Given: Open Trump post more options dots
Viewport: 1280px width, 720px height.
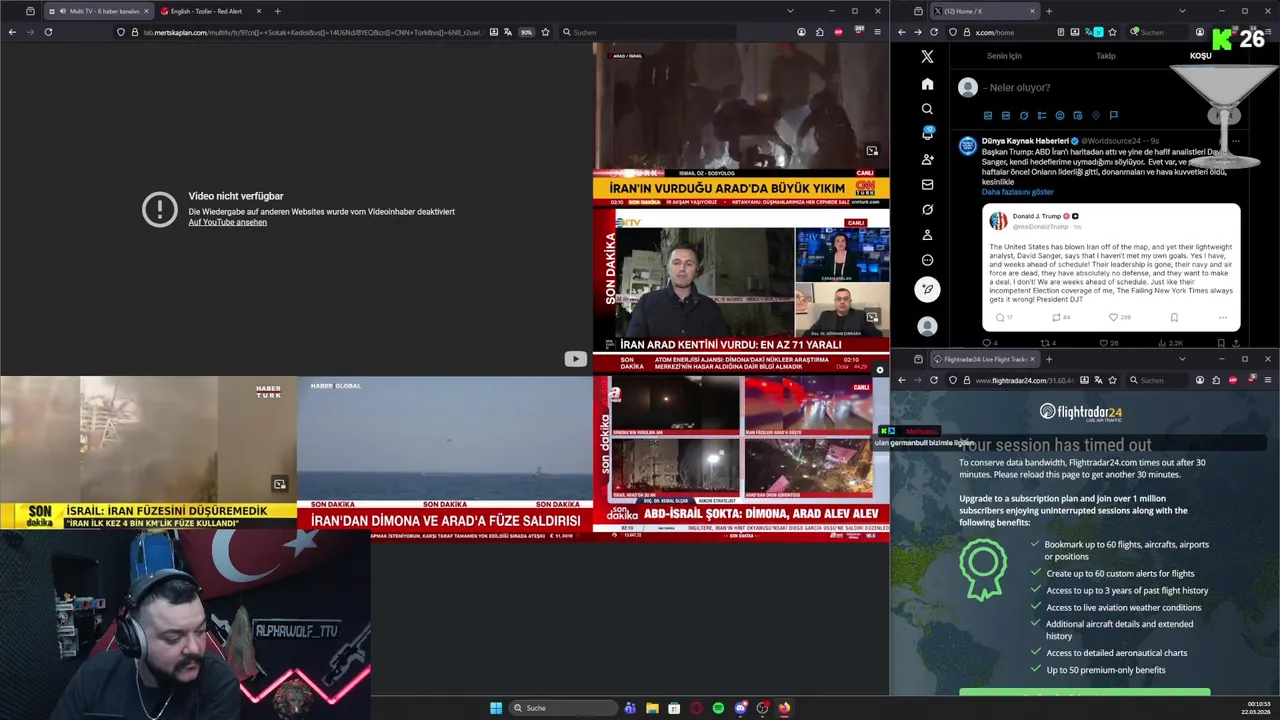Looking at the screenshot, I should [1222, 317].
